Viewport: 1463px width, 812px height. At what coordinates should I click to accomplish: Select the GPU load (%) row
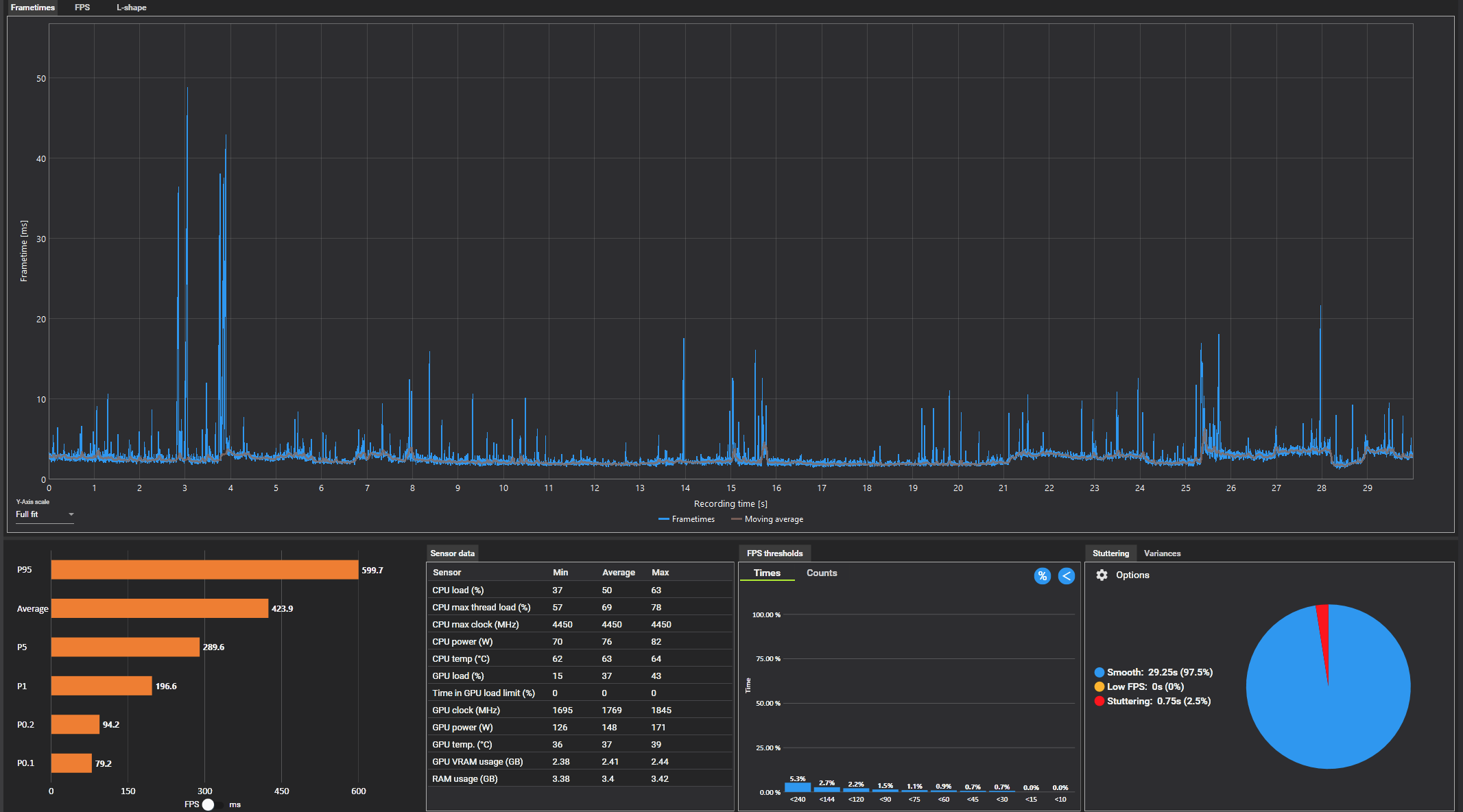[580, 676]
